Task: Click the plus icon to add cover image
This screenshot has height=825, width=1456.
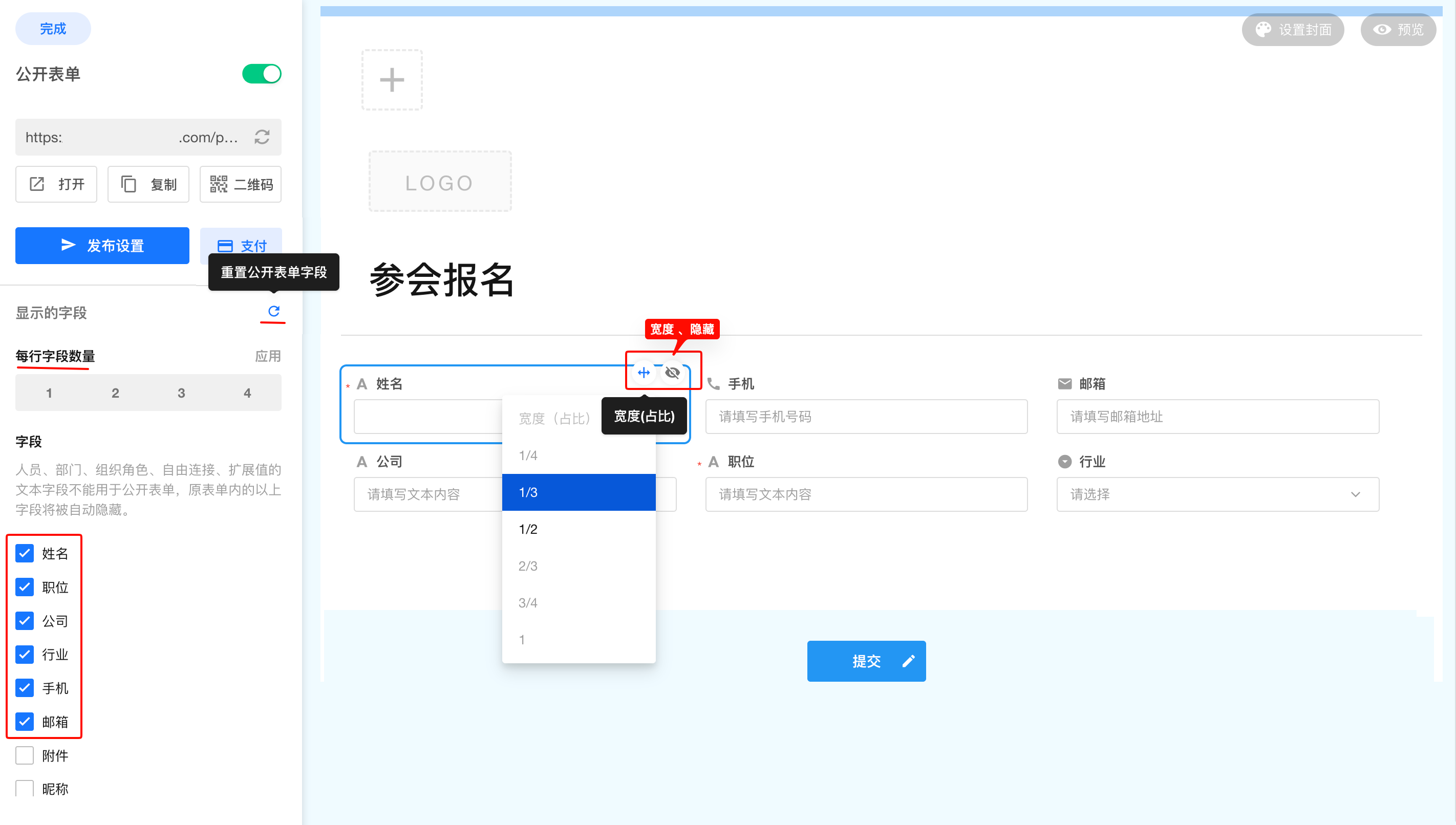Action: [392, 80]
